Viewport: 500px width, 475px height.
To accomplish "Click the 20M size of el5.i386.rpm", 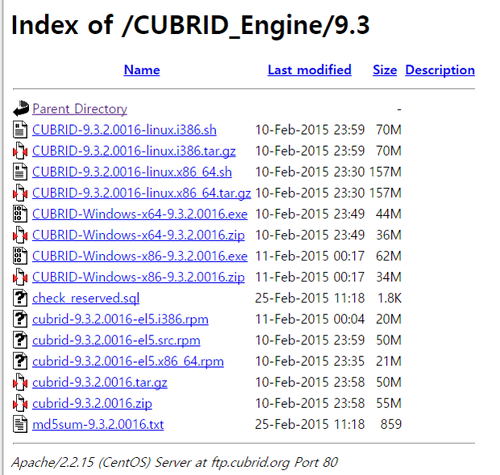I will [x=389, y=319].
